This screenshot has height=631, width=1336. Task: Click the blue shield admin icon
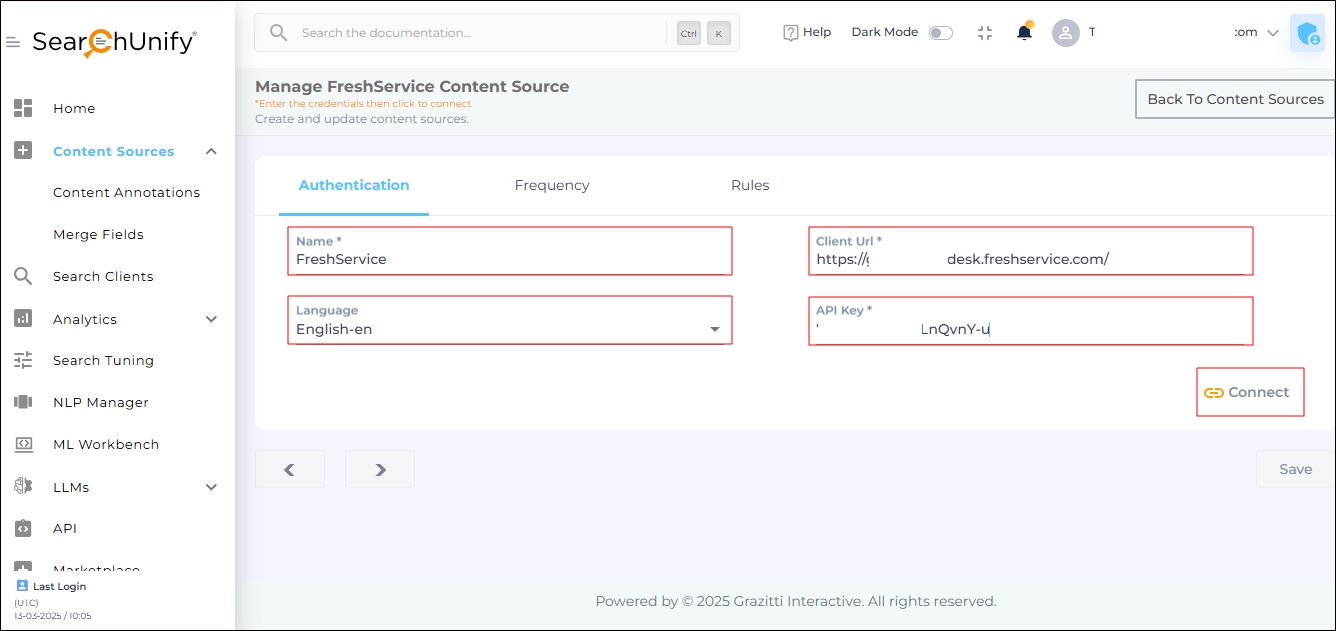[x=1307, y=34]
